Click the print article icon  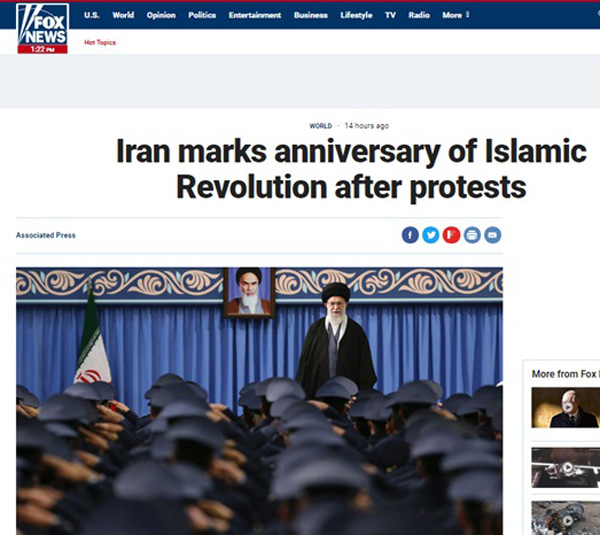coord(472,235)
